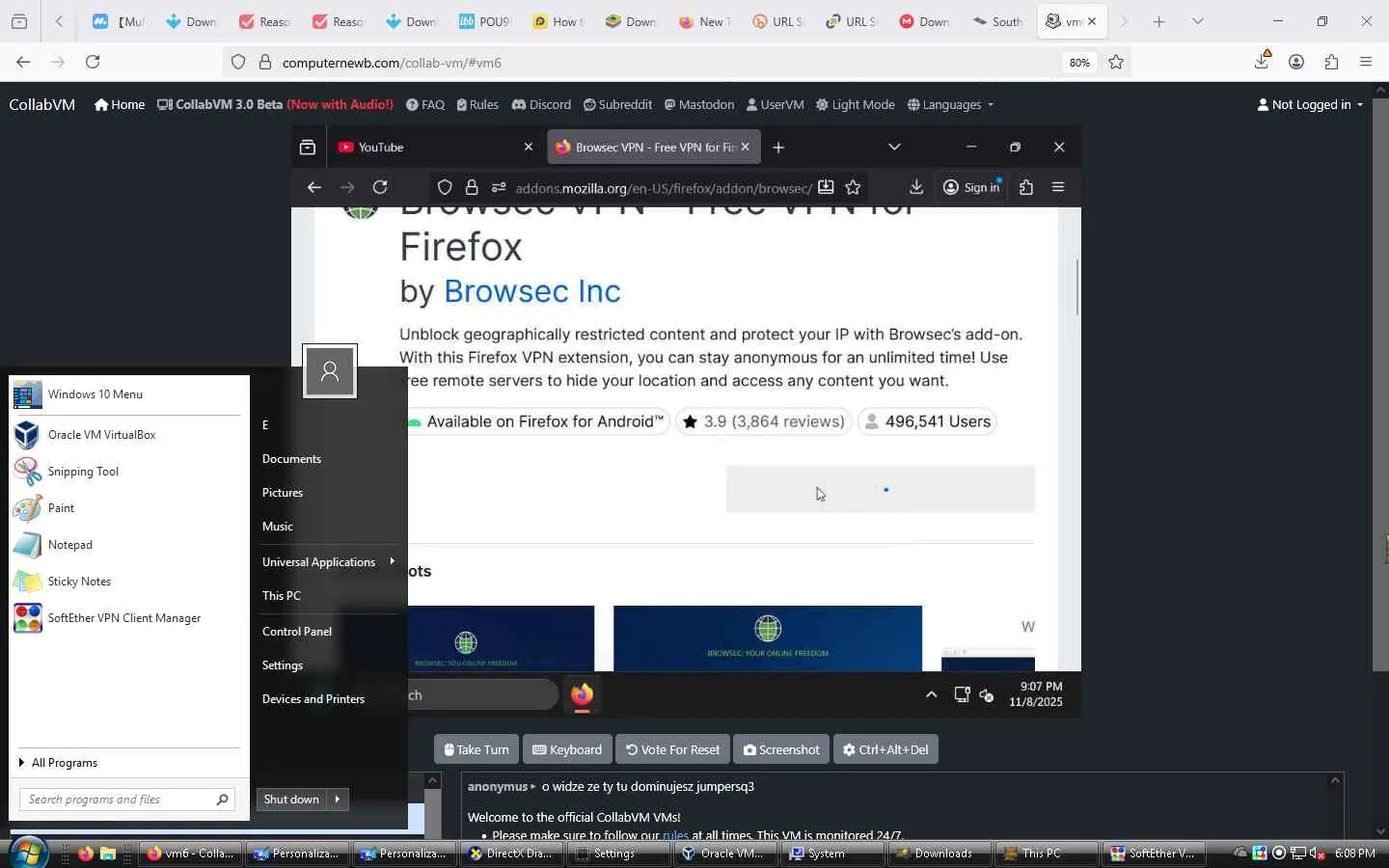Go back in the VM's Firefox window
This screenshot has width=1389, height=868.
[x=313, y=187]
